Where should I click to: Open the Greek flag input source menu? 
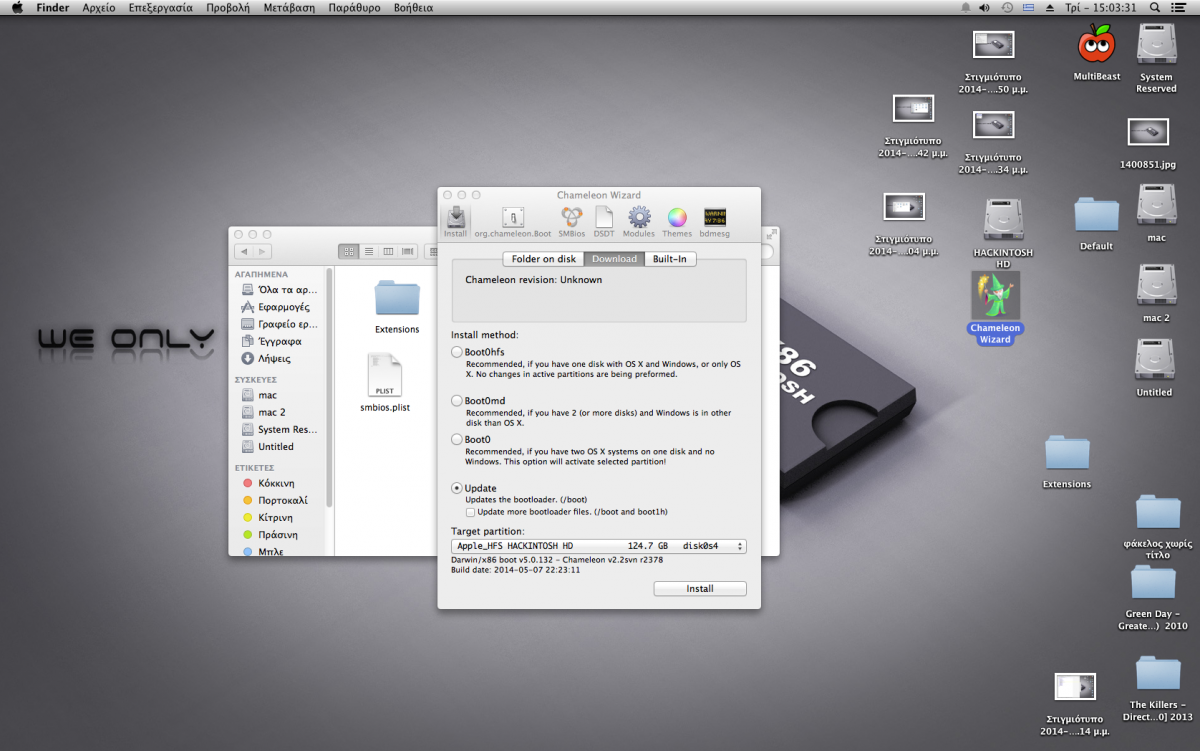point(1028,7)
